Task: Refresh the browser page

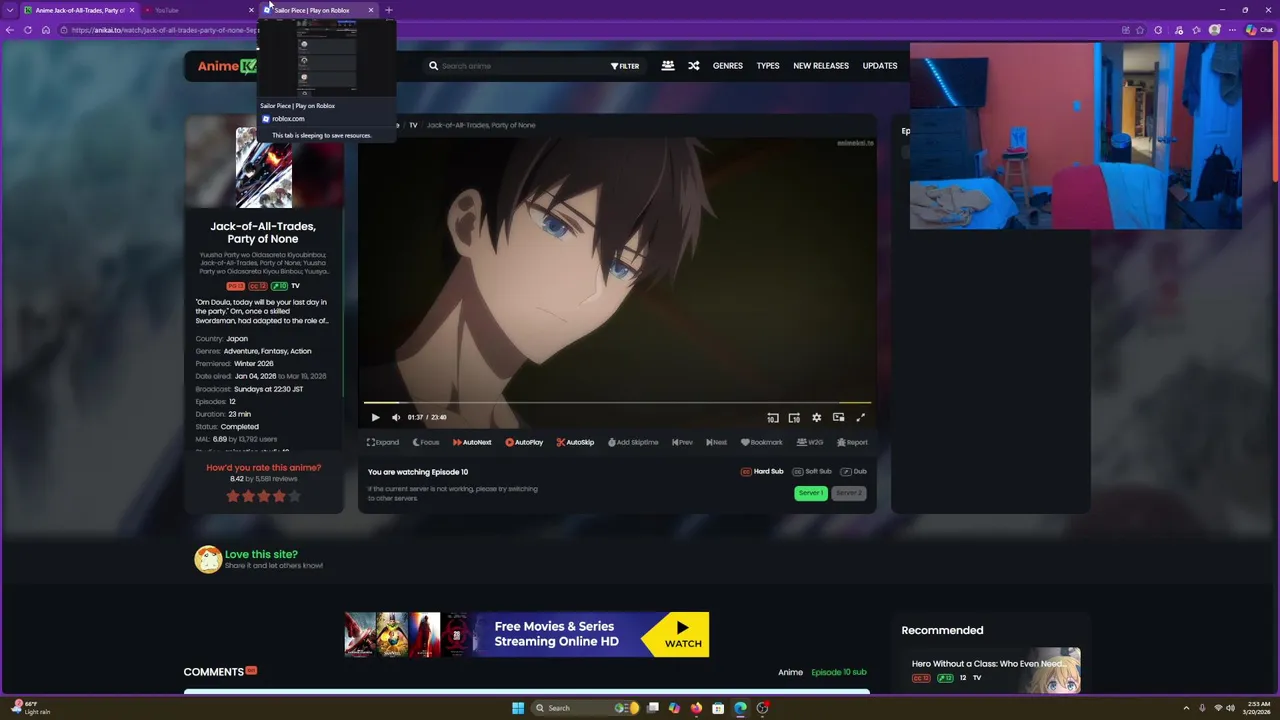Action: click(x=28, y=30)
